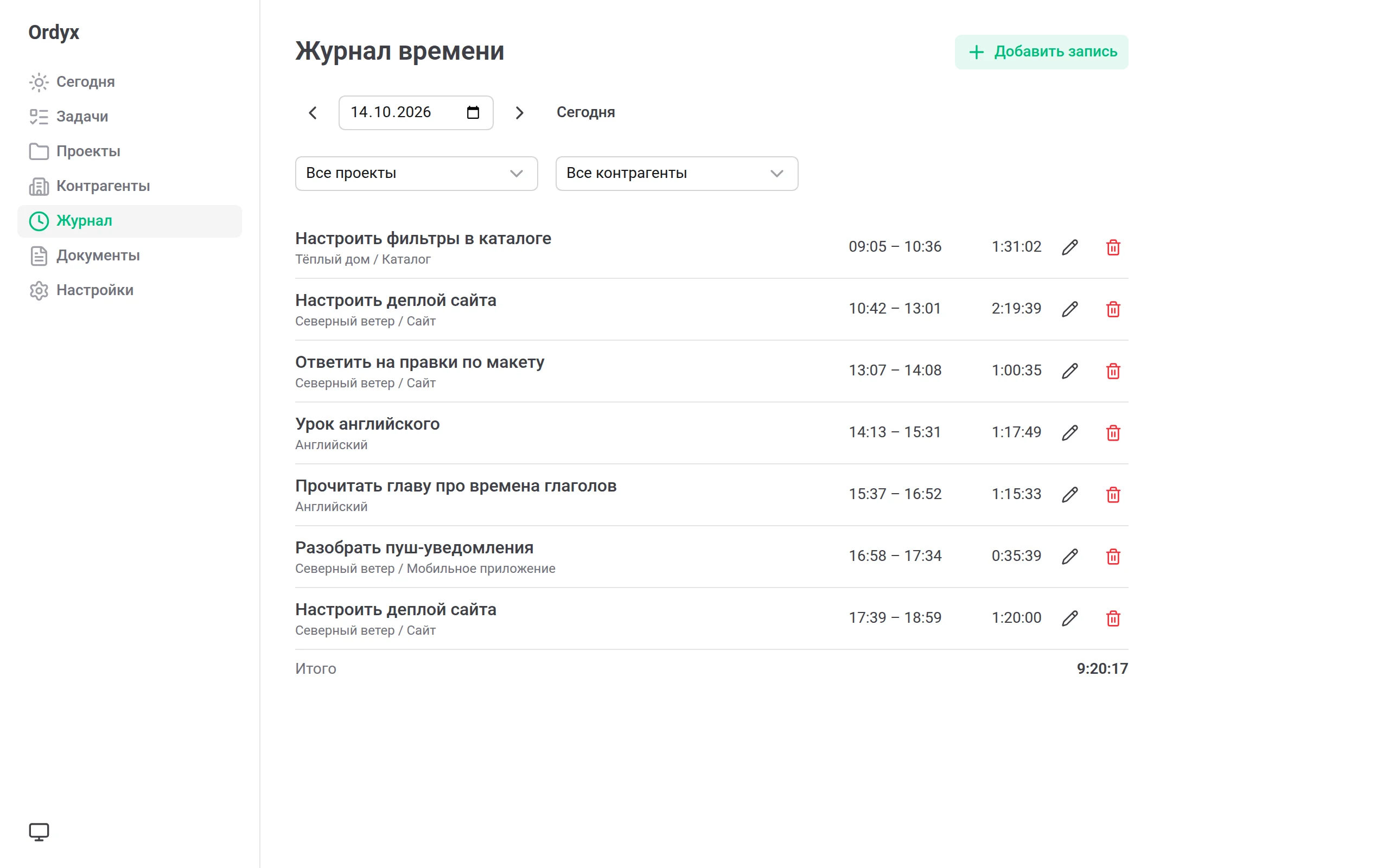This screenshot has width=1389, height=868.
Task: Delete the 'Настроить фильтры в каталоге' entry
Action: [1113, 247]
